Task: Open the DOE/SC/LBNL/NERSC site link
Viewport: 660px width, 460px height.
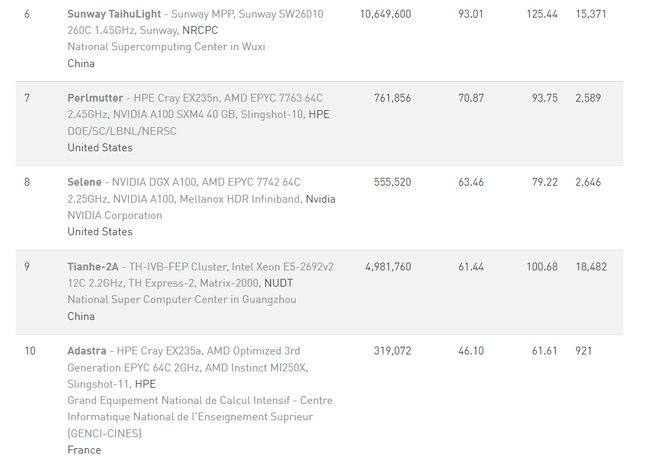Action: [x=122, y=131]
